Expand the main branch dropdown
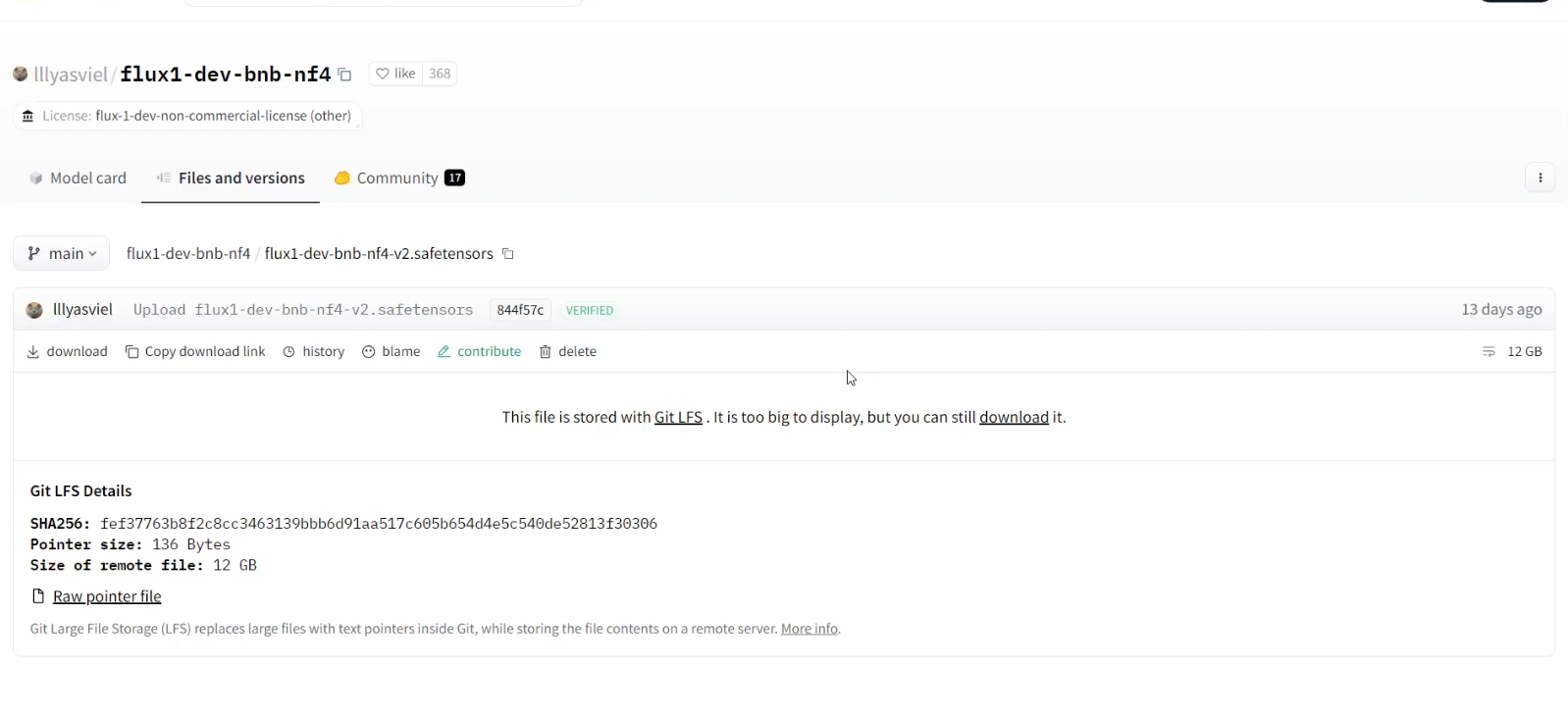 (x=61, y=253)
